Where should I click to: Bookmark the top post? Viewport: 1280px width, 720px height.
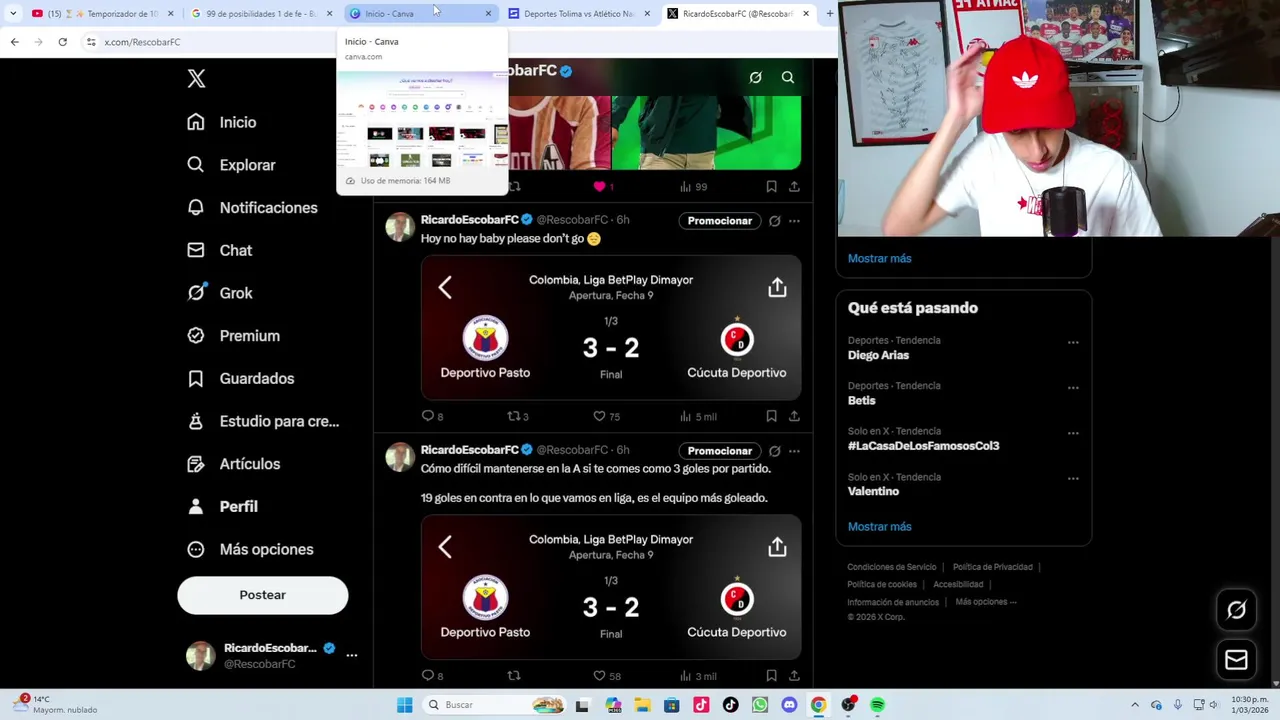[771, 187]
